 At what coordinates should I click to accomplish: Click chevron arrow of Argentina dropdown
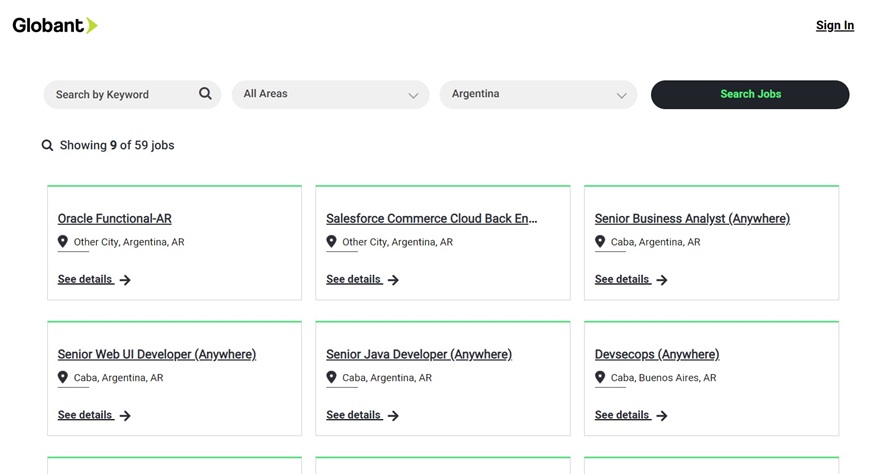point(621,95)
